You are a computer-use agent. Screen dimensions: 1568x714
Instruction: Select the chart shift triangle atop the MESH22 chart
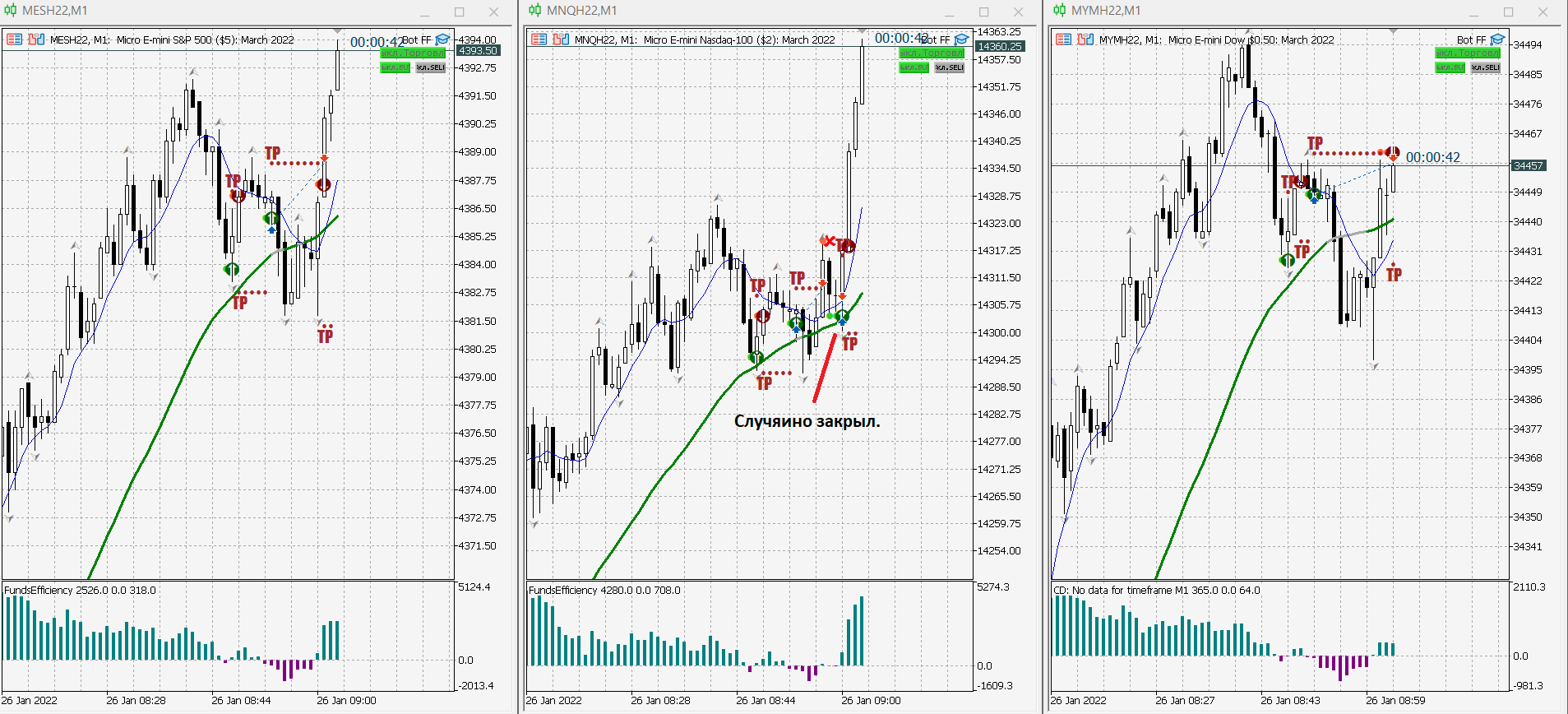[337, 31]
